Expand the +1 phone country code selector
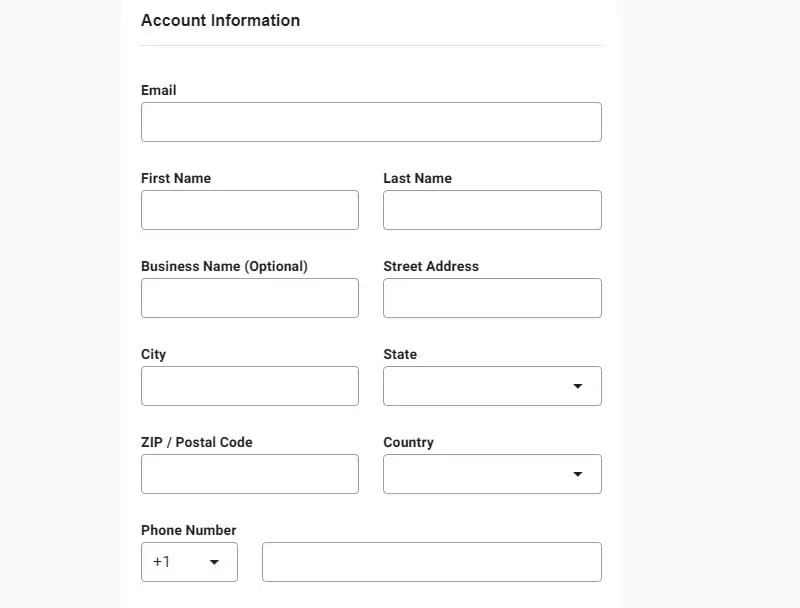800x608 pixels. click(x=189, y=562)
